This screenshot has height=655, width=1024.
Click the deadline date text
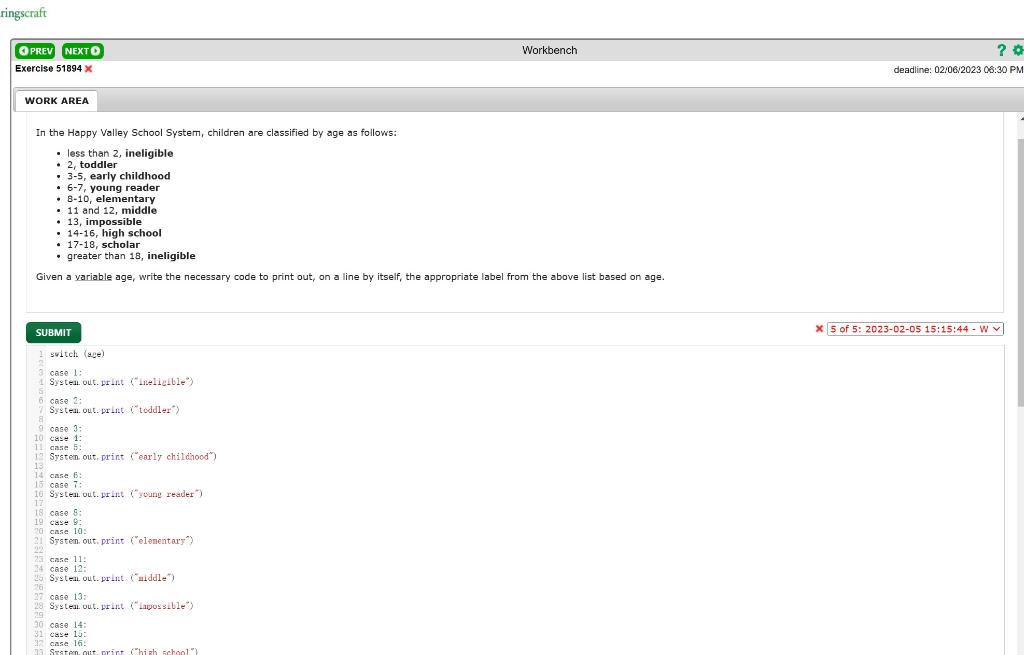tap(958, 70)
